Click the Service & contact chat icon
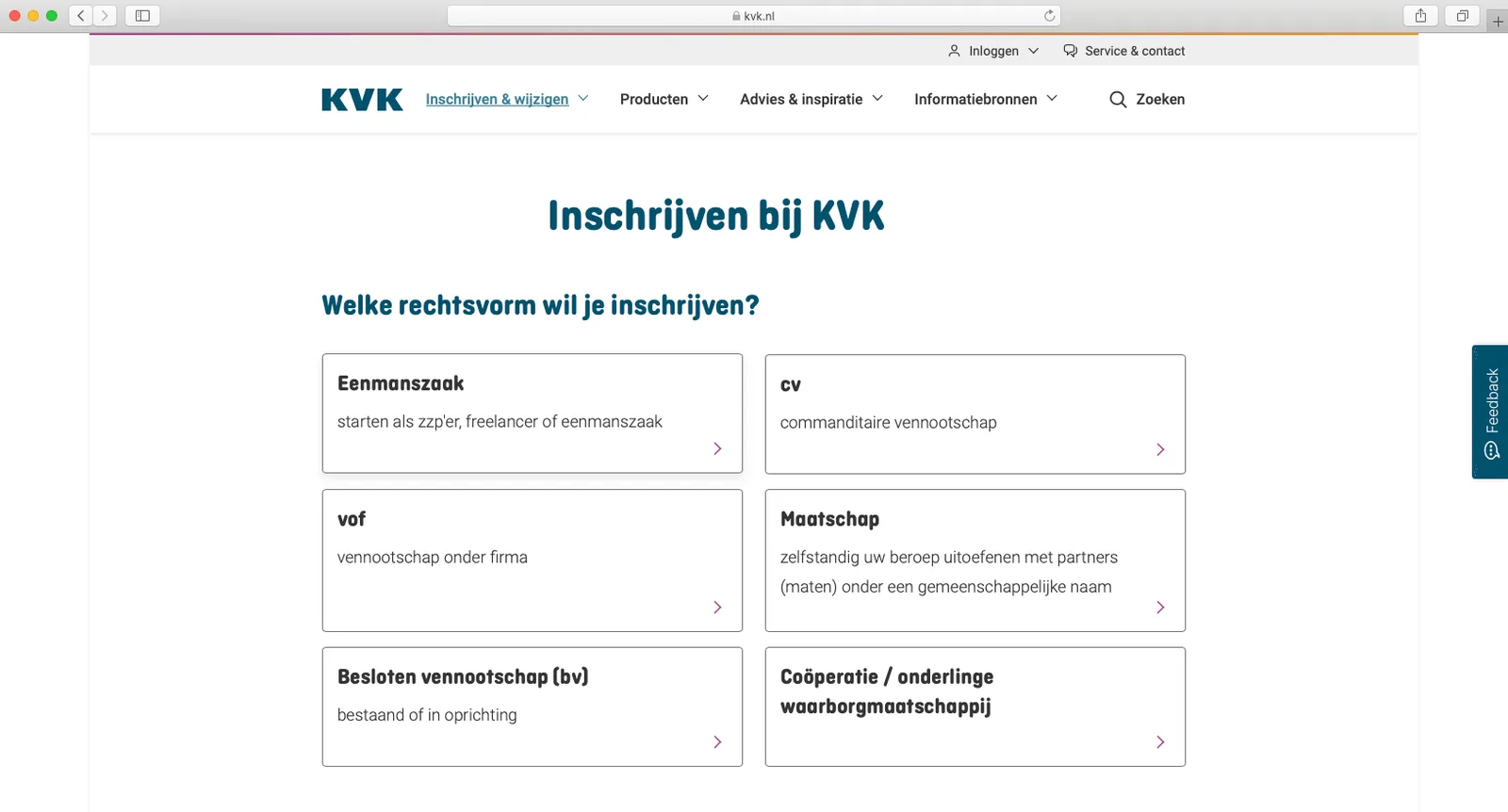1508x812 pixels. pos(1071,51)
